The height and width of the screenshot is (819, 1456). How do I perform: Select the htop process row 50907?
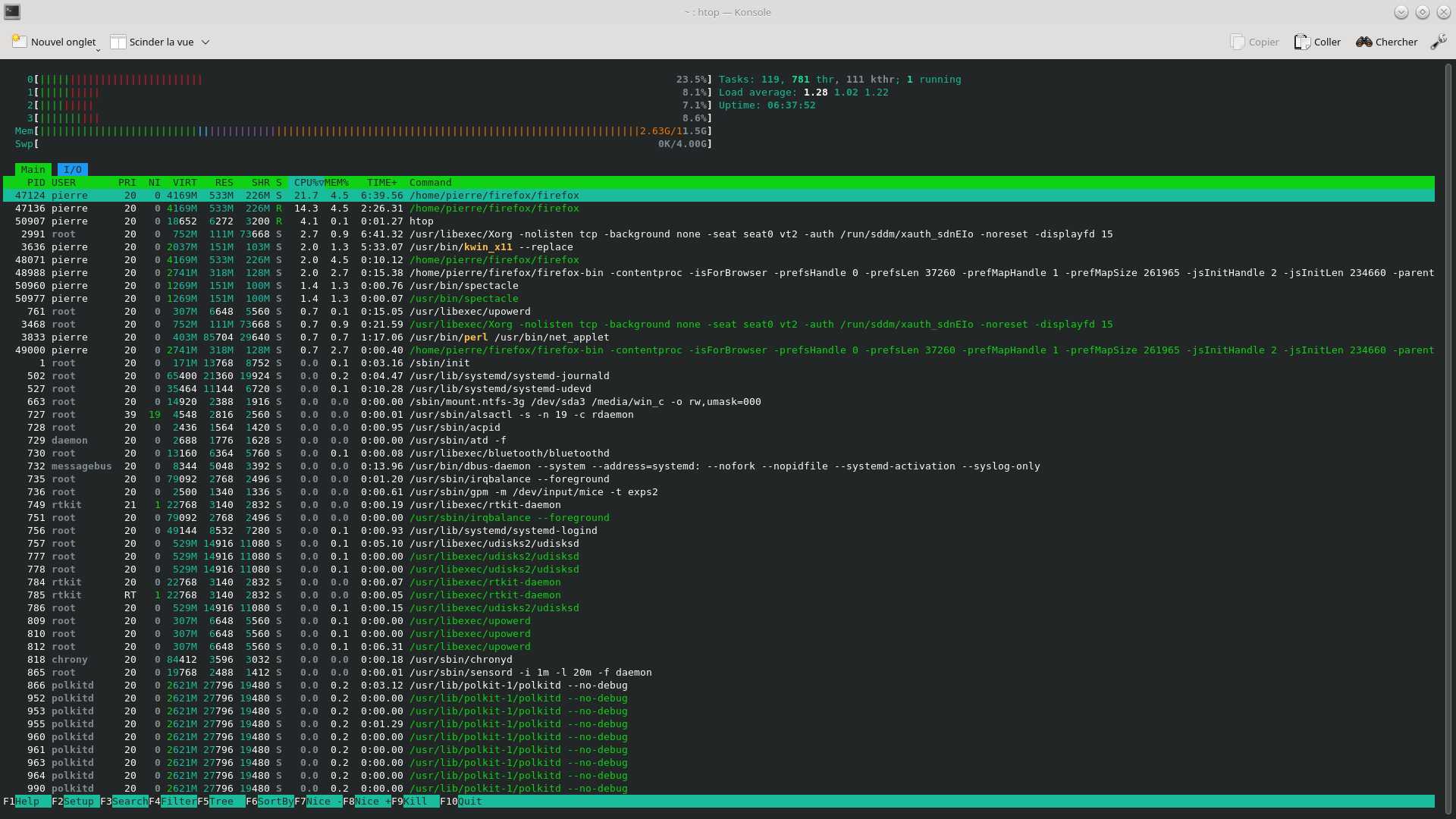[719, 221]
